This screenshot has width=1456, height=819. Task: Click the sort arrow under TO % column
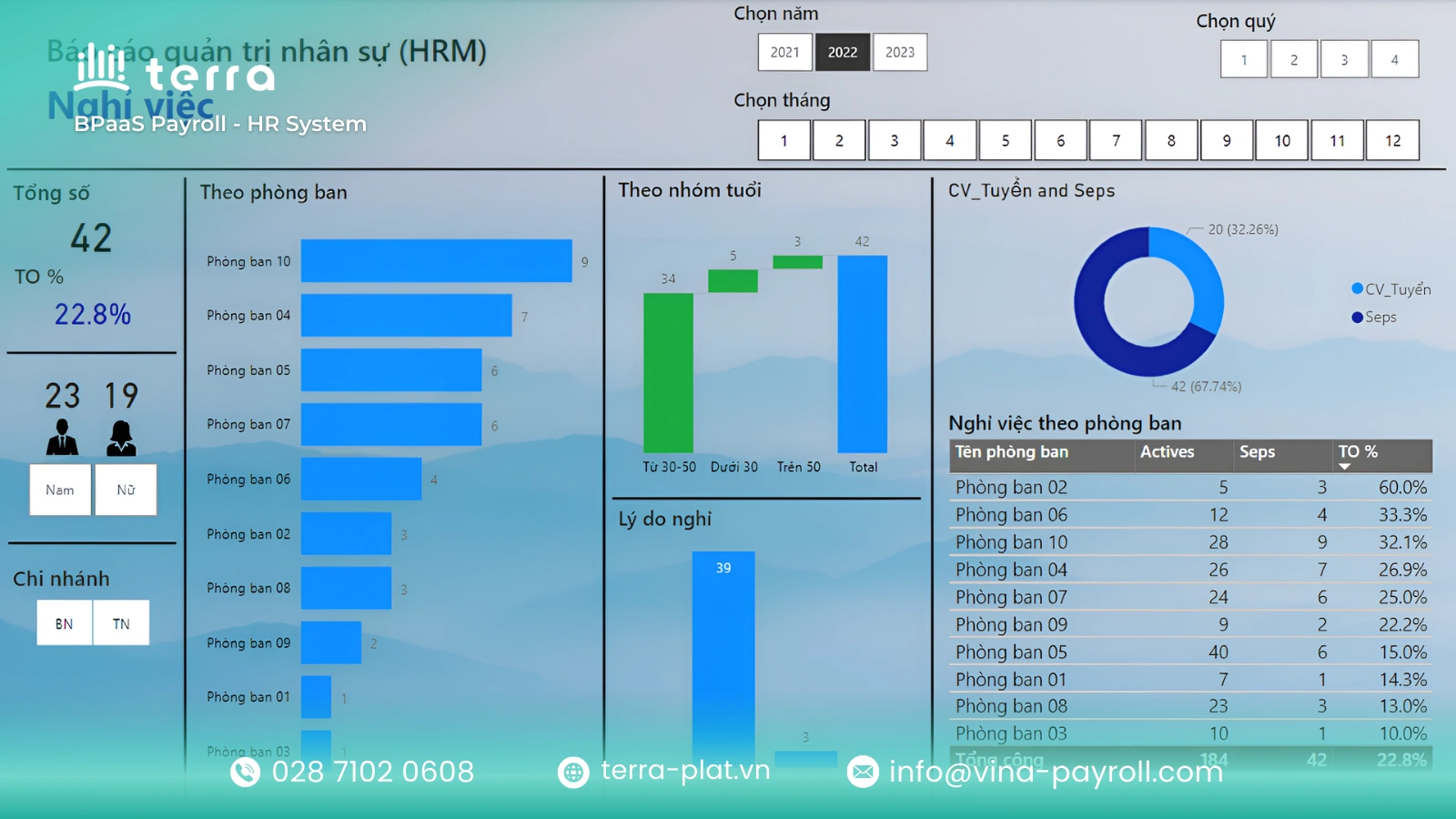(x=1344, y=467)
